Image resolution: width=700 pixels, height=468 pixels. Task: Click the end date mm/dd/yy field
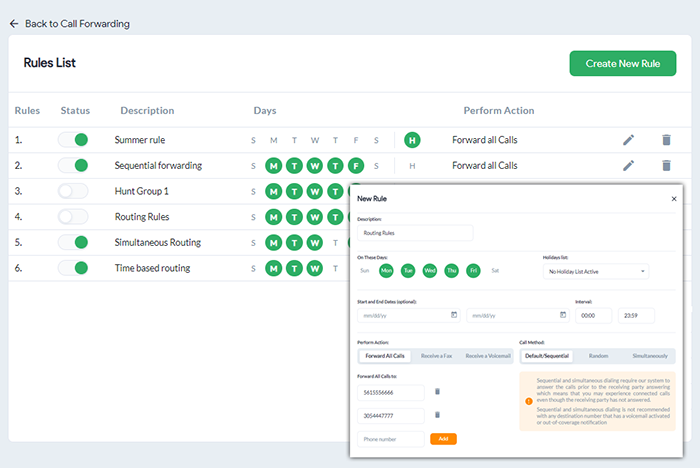click(x=518, y=315)
